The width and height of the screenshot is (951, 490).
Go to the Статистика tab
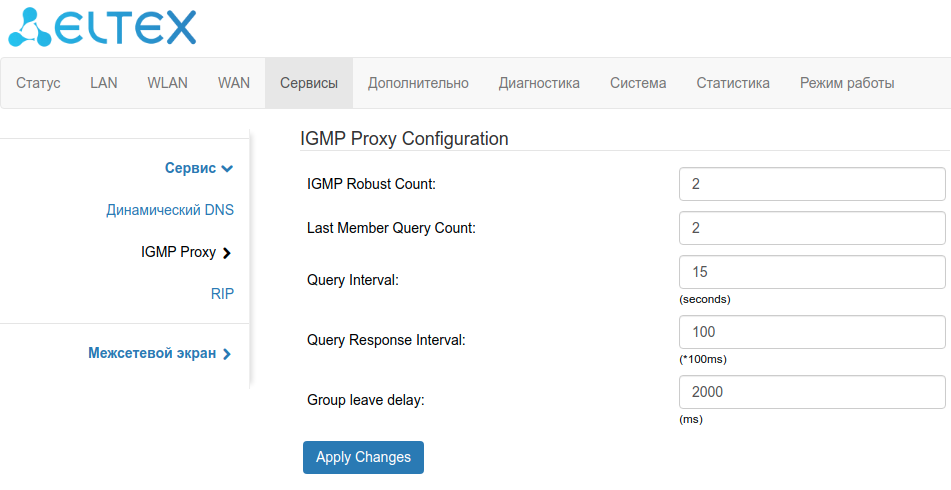pos(733,83)
